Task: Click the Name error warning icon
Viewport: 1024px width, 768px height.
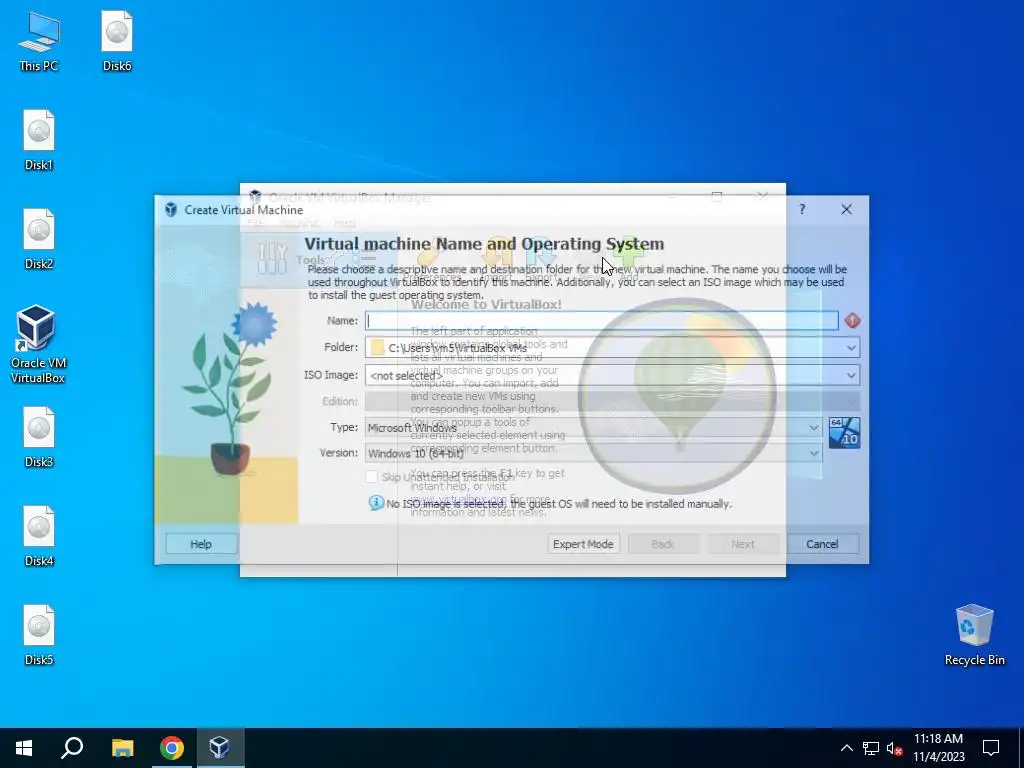Action: coord(852,321)
